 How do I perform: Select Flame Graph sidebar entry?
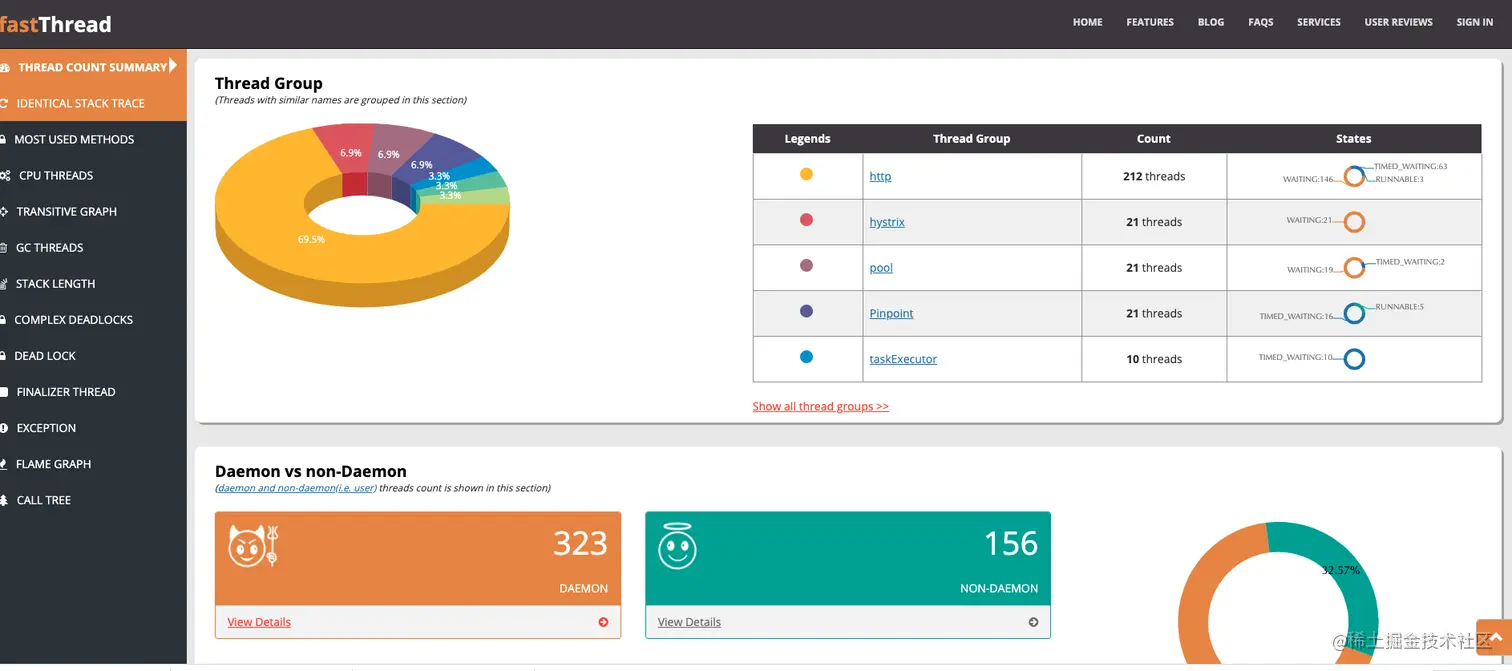coord(53,464)
